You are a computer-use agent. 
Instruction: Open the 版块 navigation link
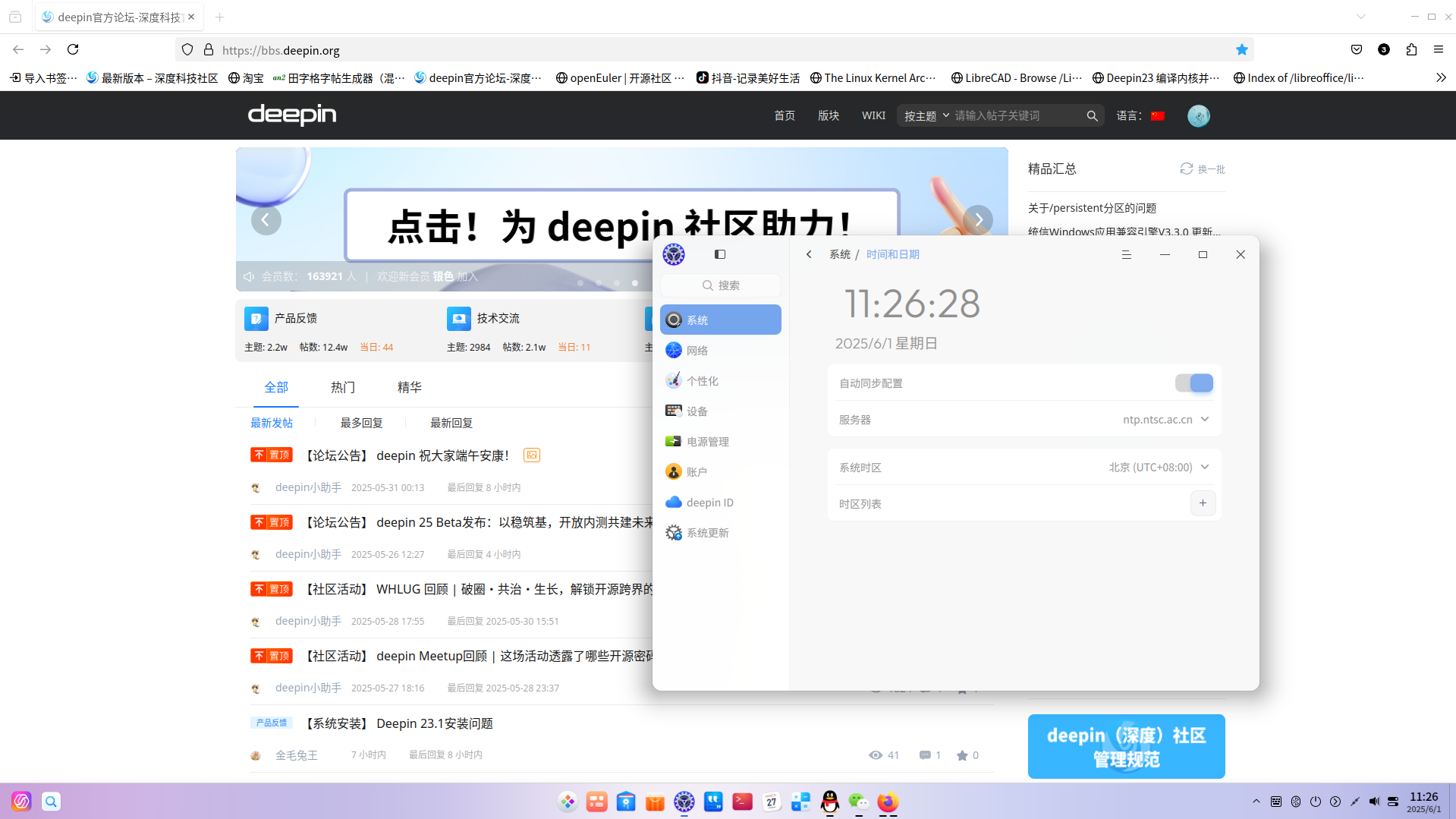point(829,115)
